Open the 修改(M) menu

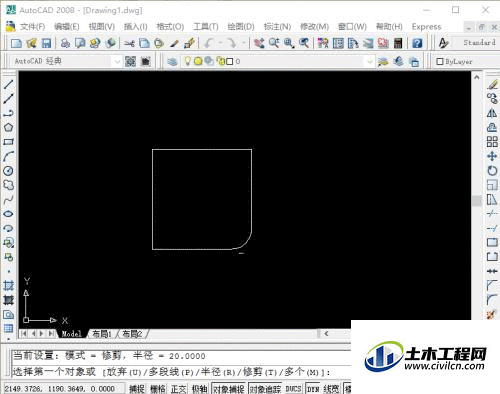coord(314,27)
